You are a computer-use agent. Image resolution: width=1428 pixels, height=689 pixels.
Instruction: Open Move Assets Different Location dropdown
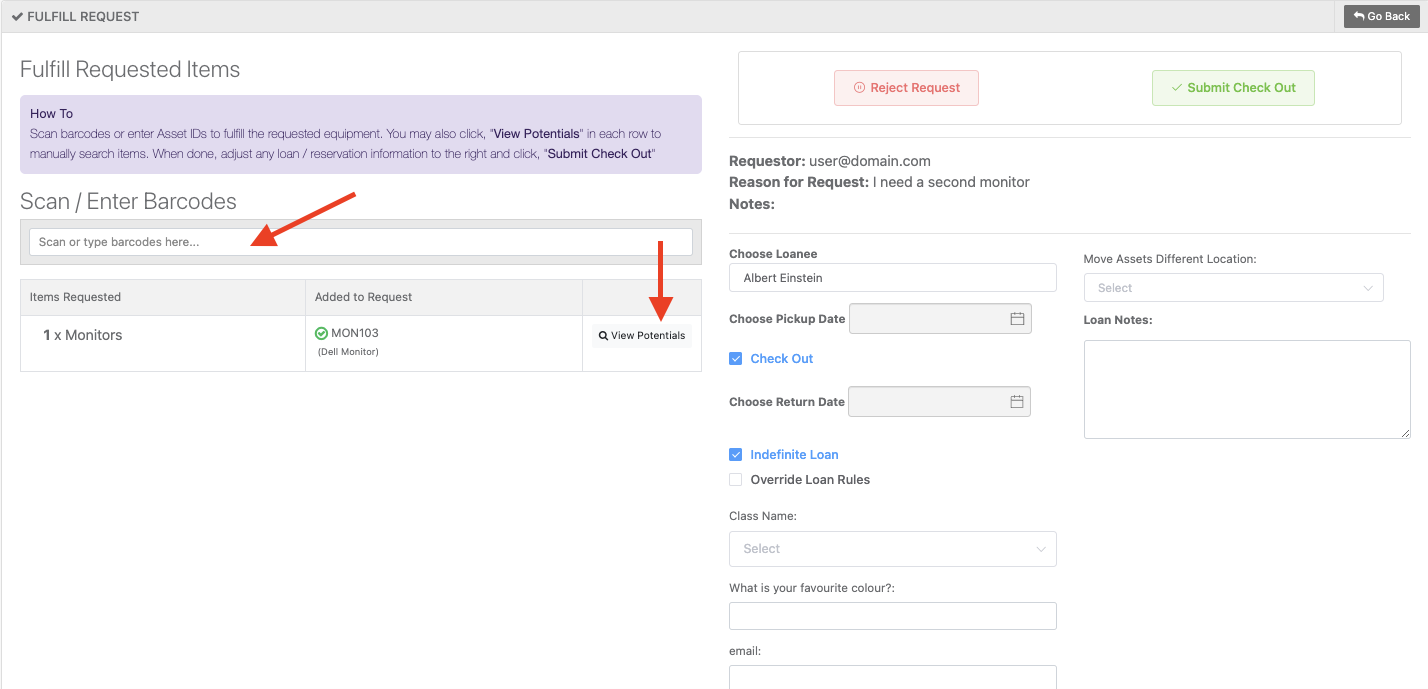pyautogui.click(x=1233, y=288)
